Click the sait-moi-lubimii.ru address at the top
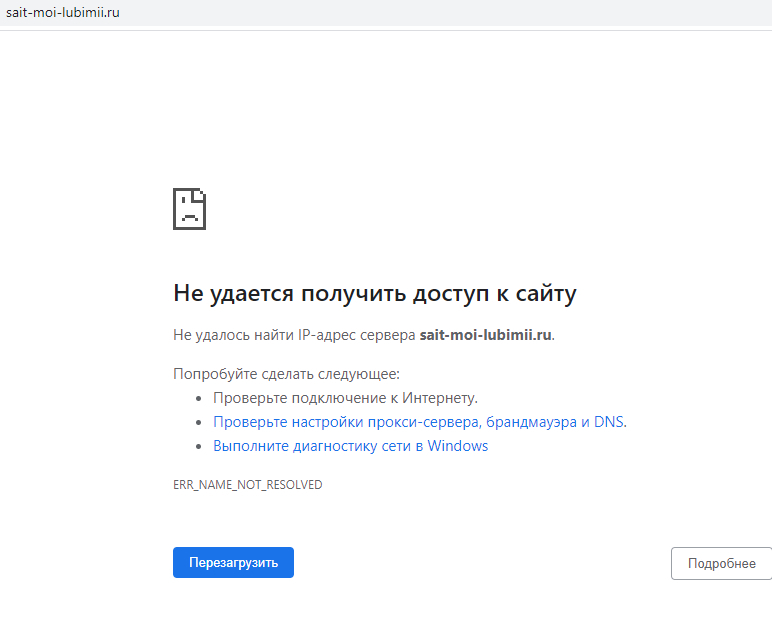 (x=62, y=13)
